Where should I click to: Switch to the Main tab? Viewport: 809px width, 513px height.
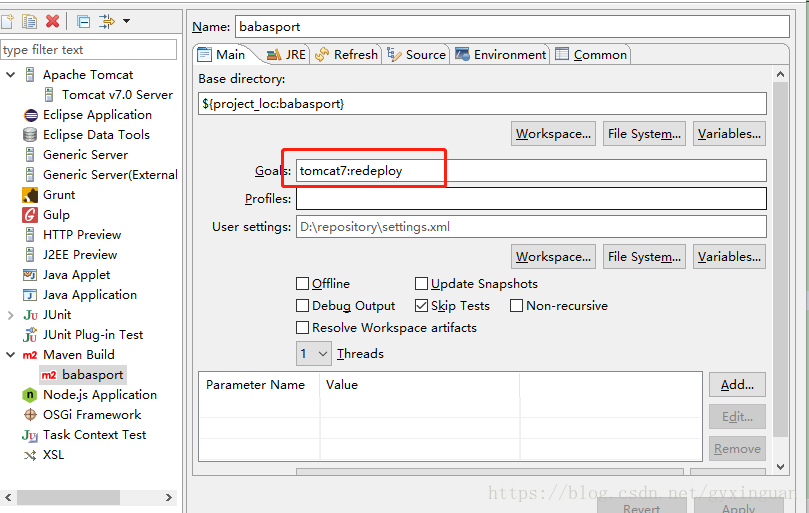[222, 55]
